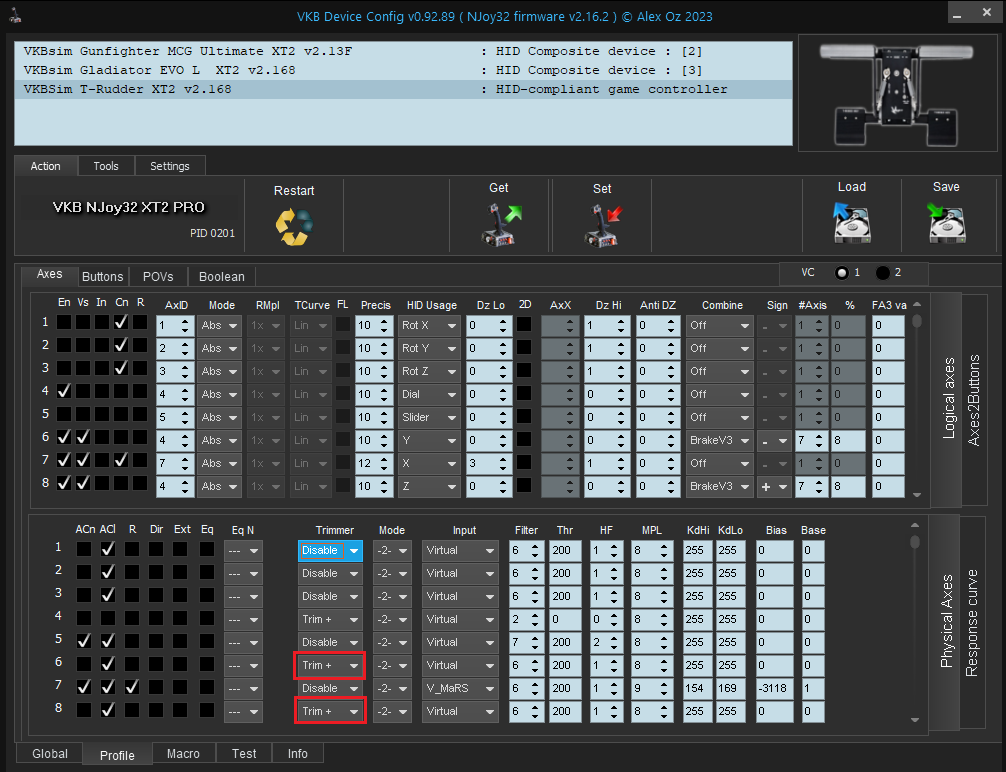This screenshot has width=1006, height=772.
Task: Click the rudder pedals device image
Action: coord(896,94)
